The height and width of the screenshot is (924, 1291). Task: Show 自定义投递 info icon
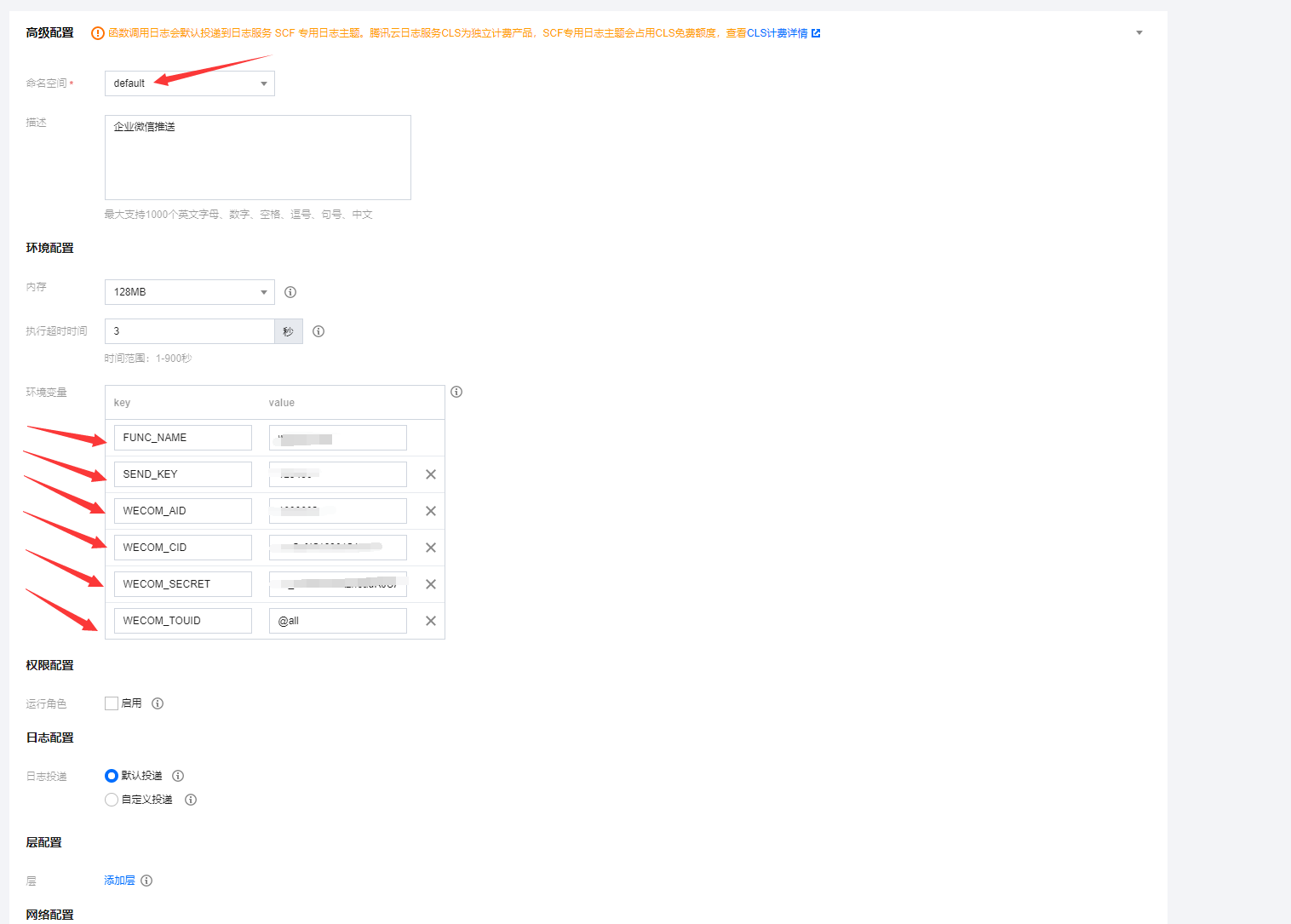(x=191, y=800)
